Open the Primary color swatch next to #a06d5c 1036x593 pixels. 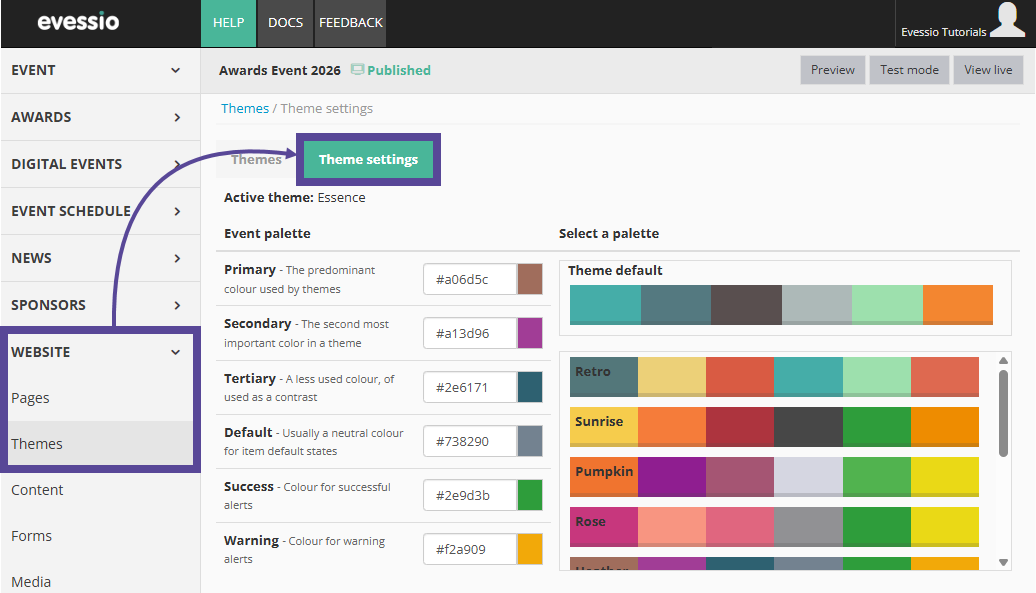(x=532, y=279)
